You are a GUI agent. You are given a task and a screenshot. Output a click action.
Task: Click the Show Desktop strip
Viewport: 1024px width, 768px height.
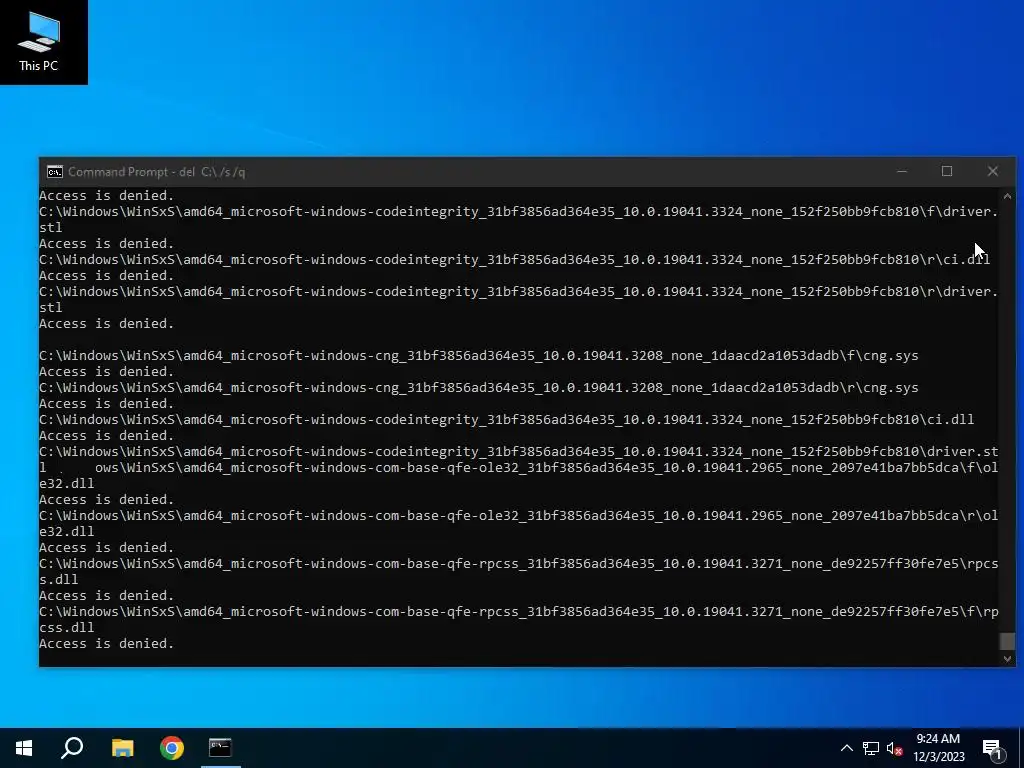[1021, 748]
